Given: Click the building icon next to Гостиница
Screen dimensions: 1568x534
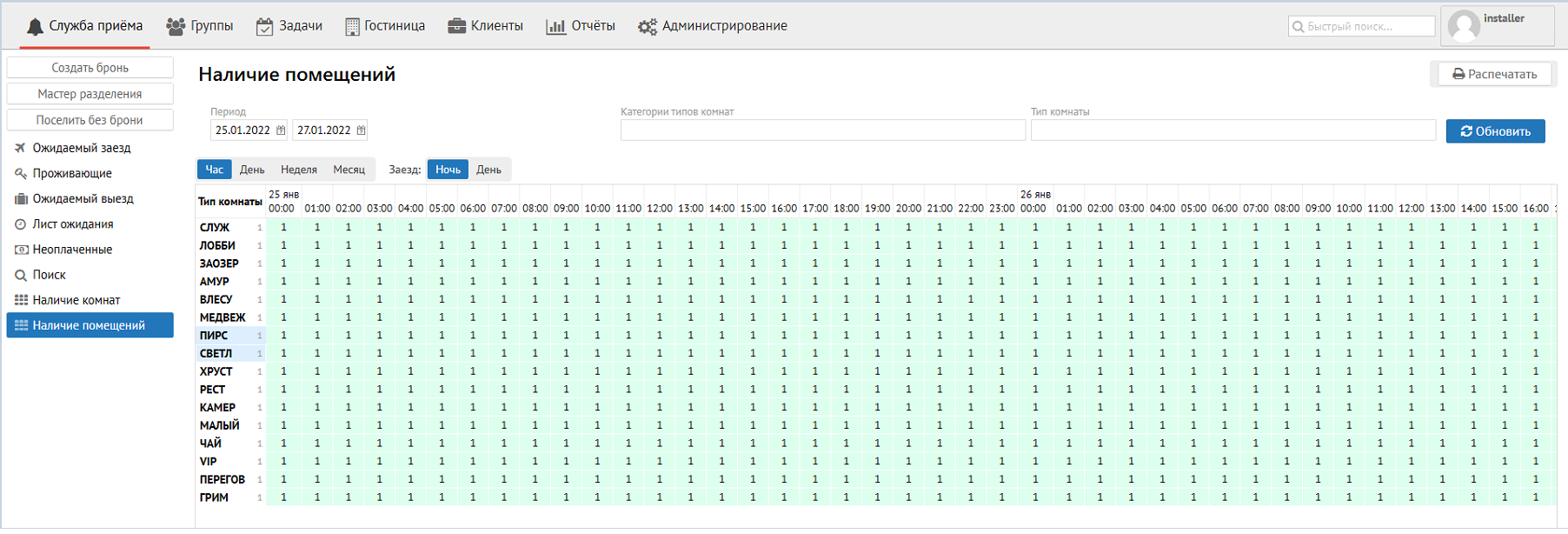Looking at the screenshot, I should [352, 27].
